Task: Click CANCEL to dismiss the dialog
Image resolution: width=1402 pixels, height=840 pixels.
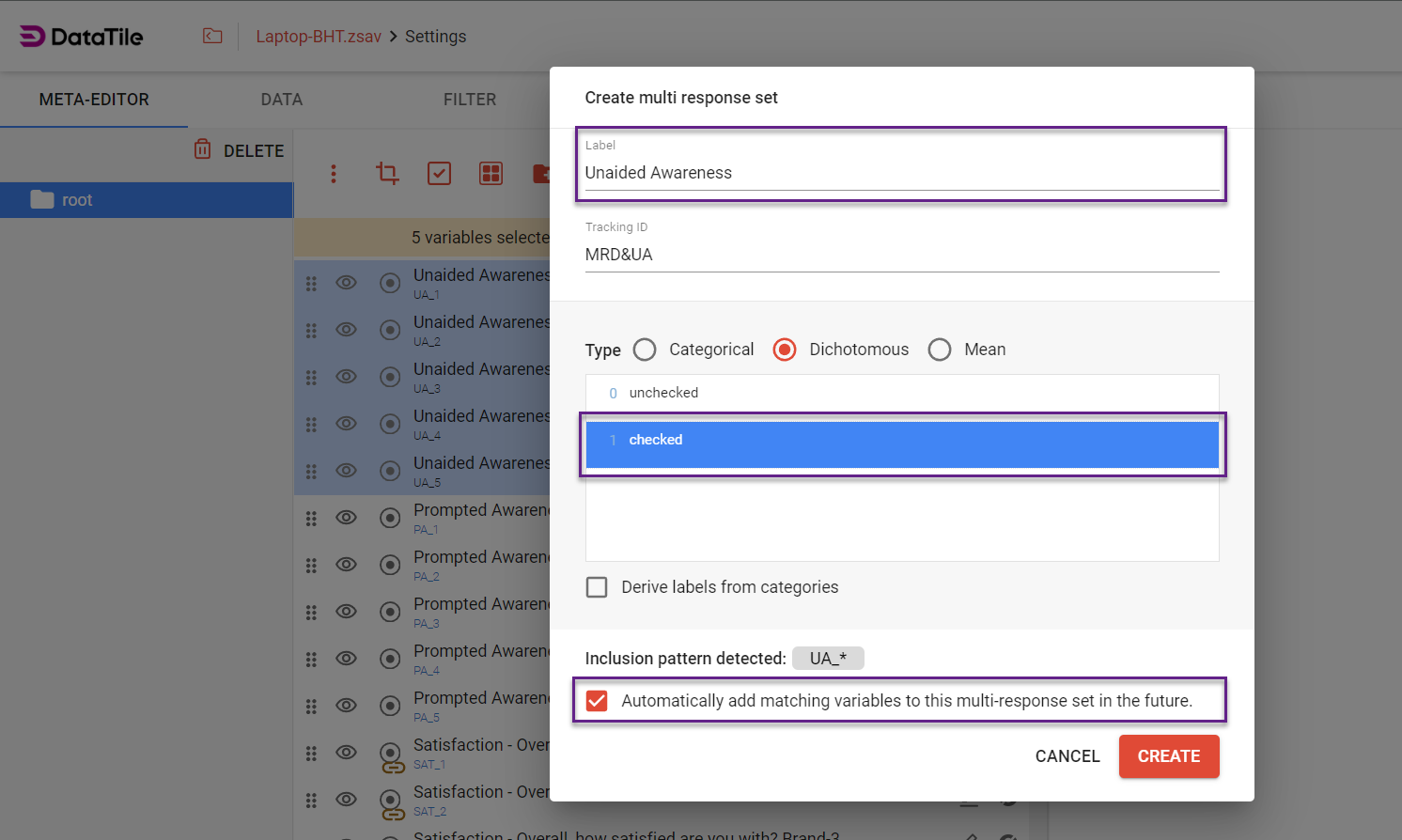Action: pos(1067,756)
